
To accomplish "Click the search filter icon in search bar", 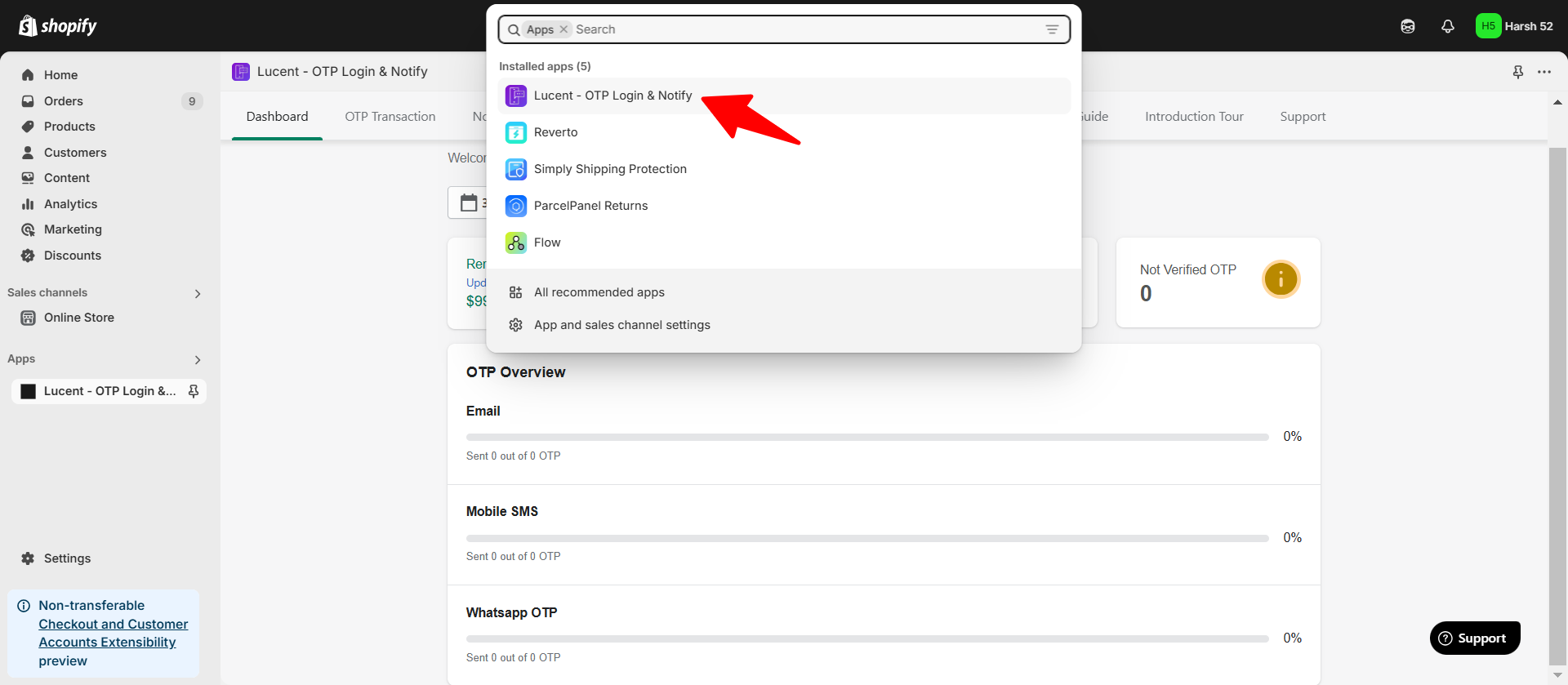I will coord(1052,29).
